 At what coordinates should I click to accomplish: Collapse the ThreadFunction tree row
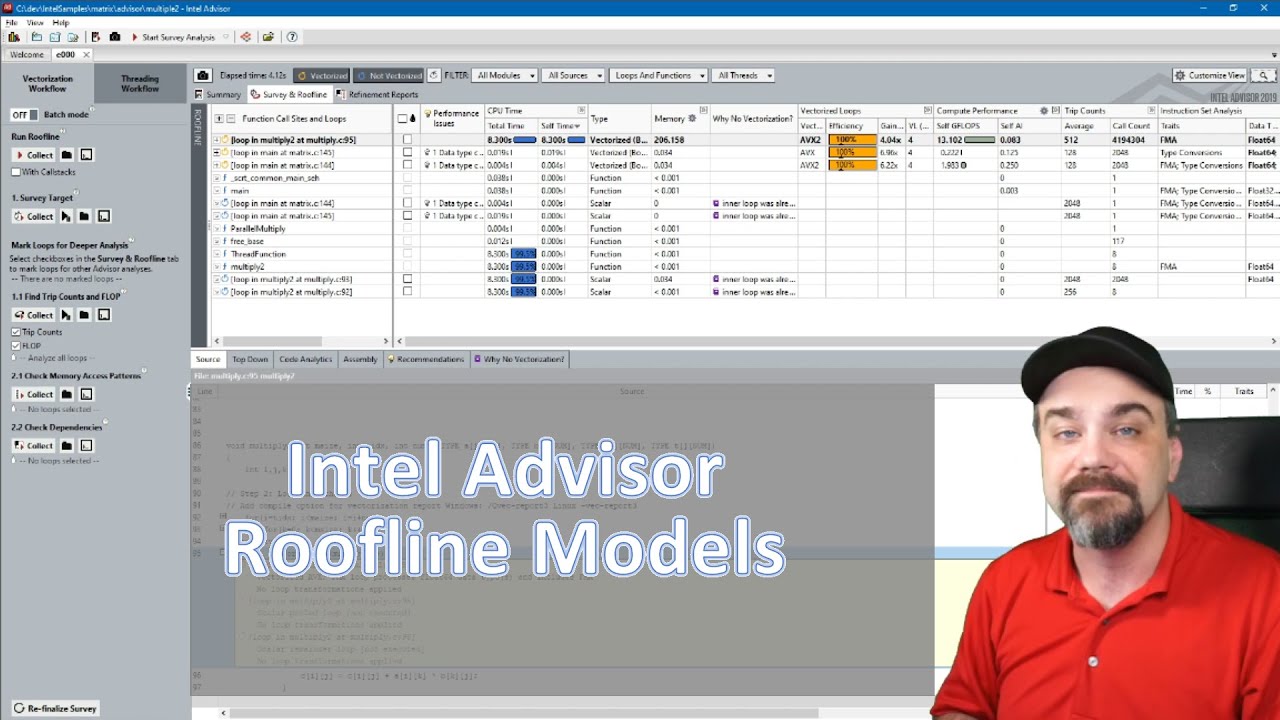pos(217,254)
